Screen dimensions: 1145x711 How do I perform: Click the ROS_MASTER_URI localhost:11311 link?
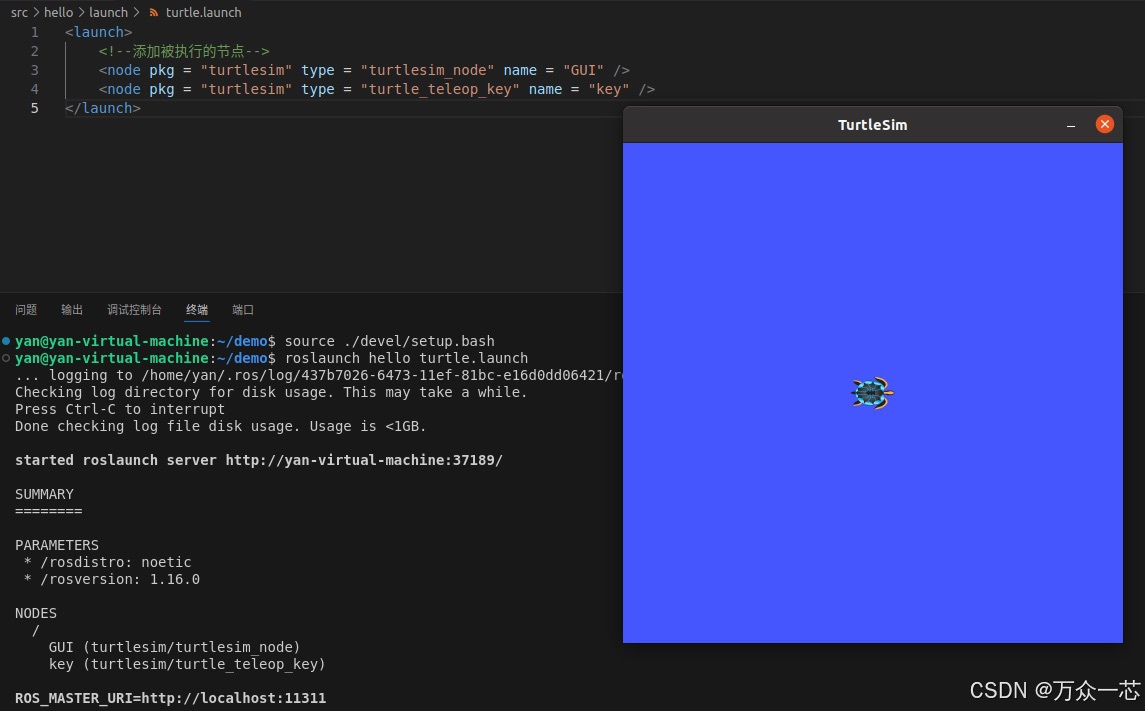(234, 698)
